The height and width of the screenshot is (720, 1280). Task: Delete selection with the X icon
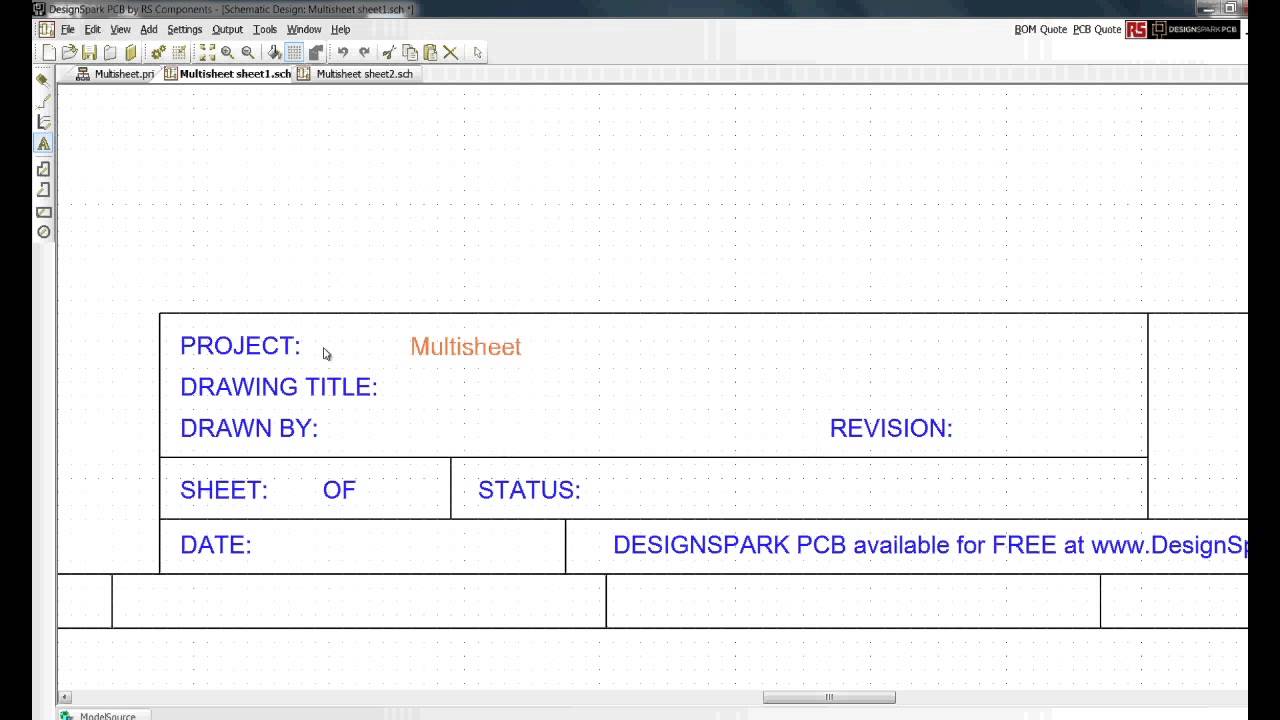pos(451,53)
